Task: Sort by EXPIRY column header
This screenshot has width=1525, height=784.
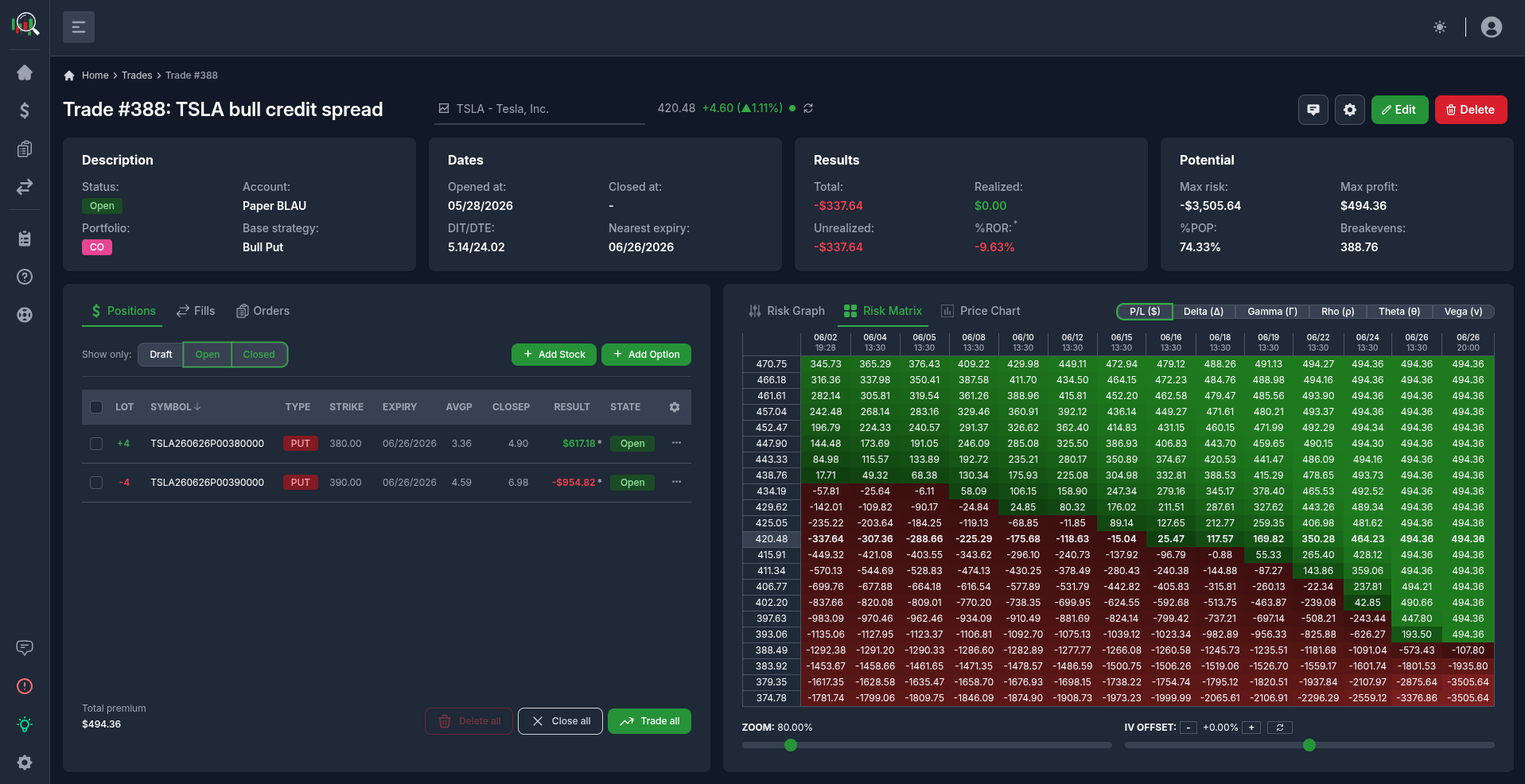Action: (x=399, y=407)
